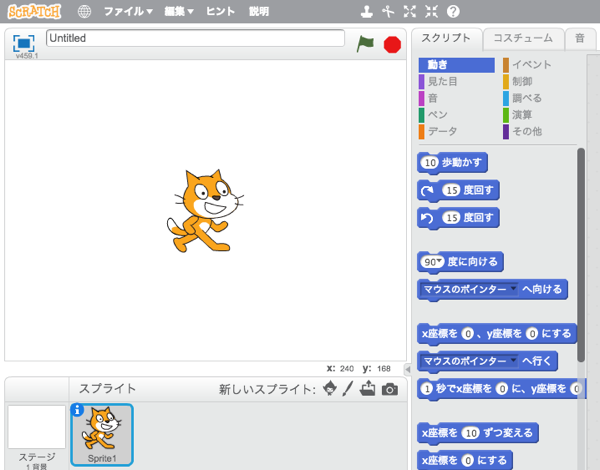Switch to the コスチューム tab
The width and height of the screenshot is (600, 470).
[523, 38]
